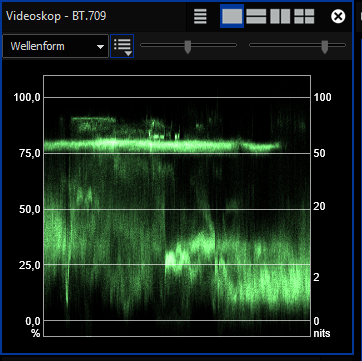Switch to four scopes grid layout
Viewport: 362px width, 361px height.
point(304,16)
